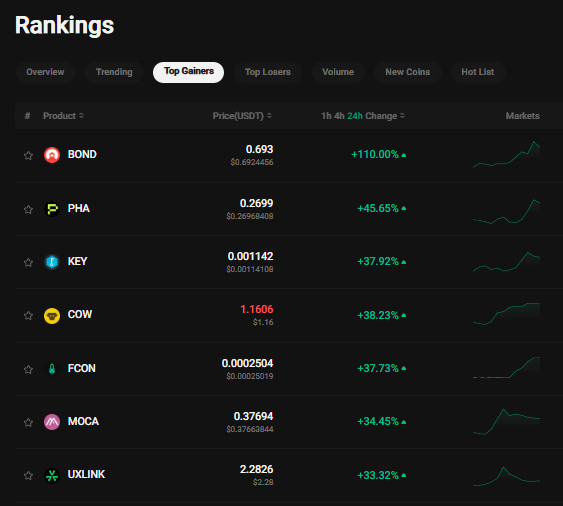Star the UXLINK coin
Viewport: 563px width, 506px height.
pyautogui.click(x=28, y=475)
